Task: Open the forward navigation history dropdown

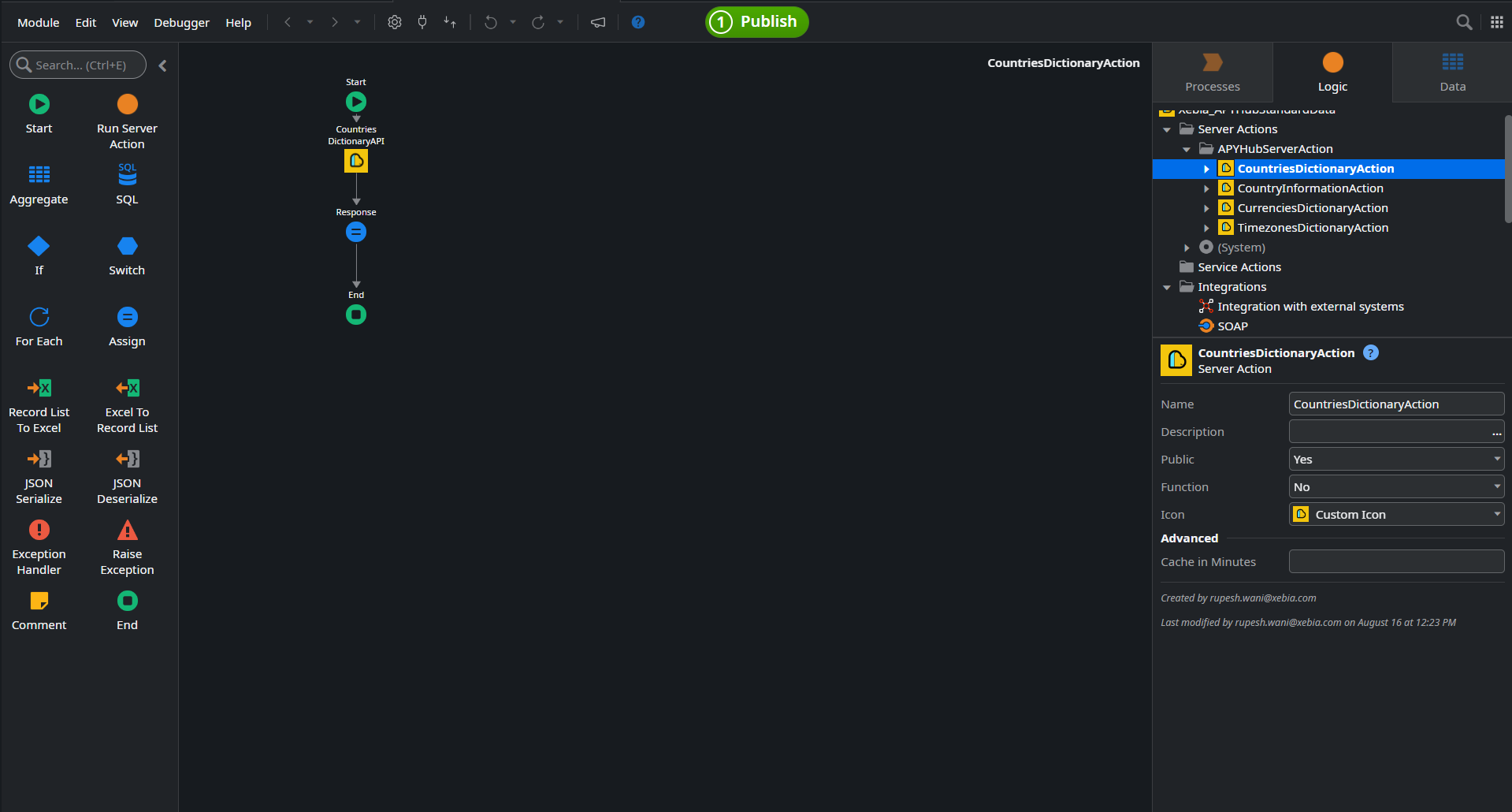Action: click(x=357, y=22)
